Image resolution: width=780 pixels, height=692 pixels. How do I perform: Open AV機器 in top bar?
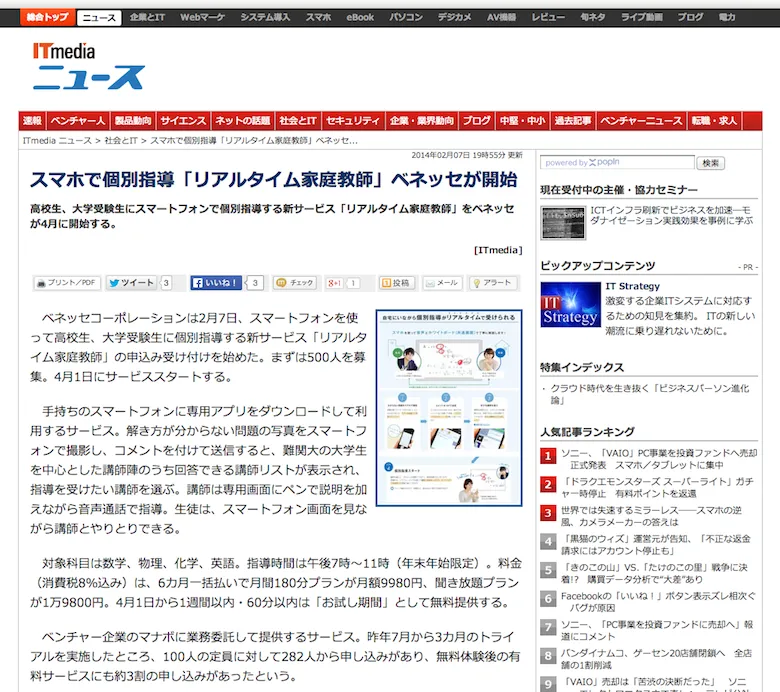point(501,17)
